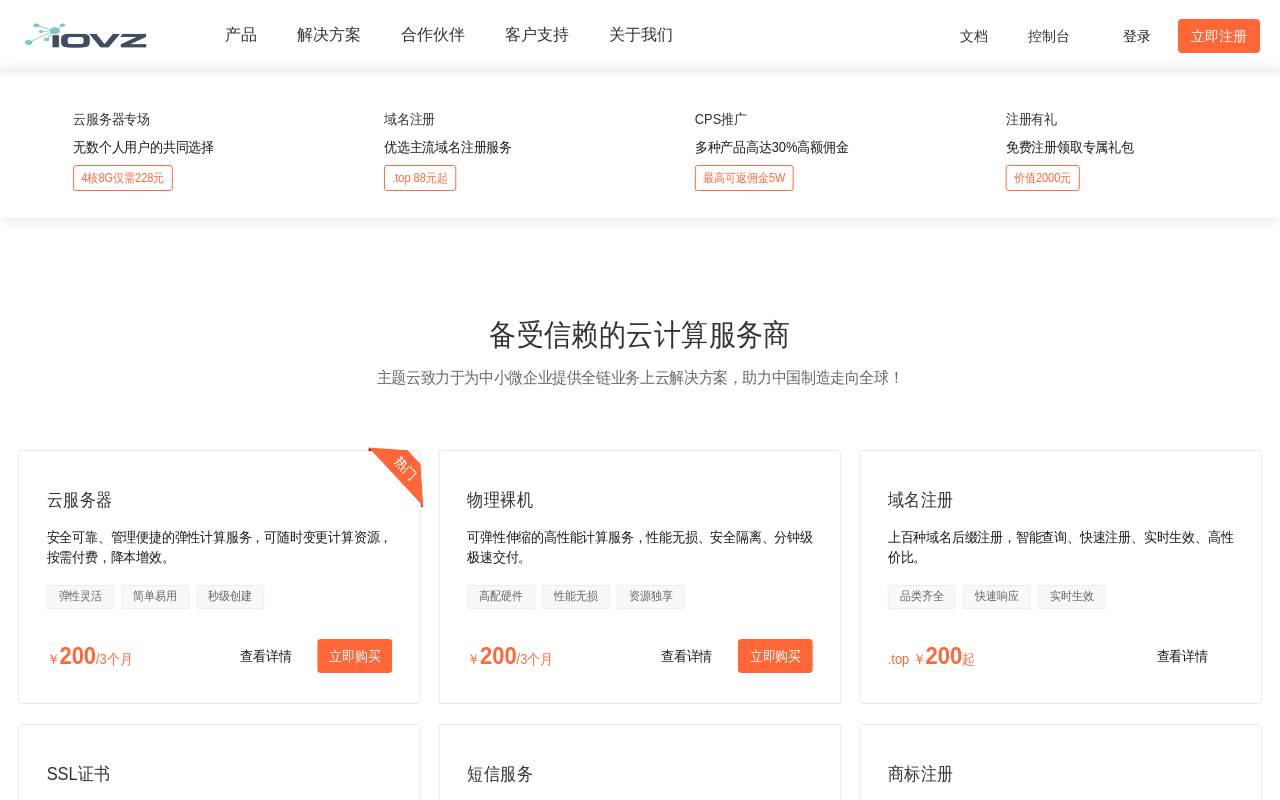This screenshot has width=1280, height=800.
Task: View 查看详情 for 云服务器
Action: [x=266, y=656]
